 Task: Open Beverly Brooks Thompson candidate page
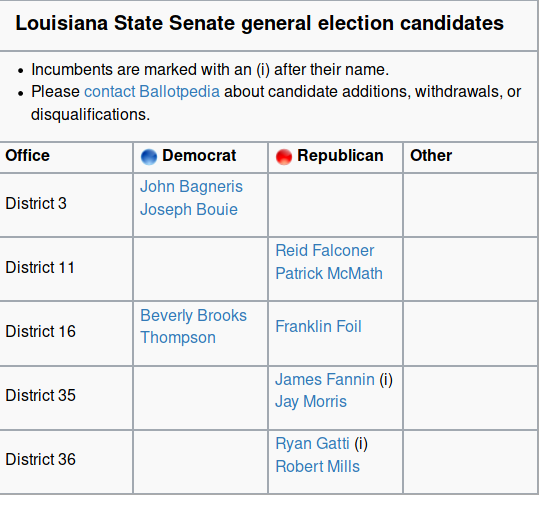pyautogui.click(x=193, y=326)
